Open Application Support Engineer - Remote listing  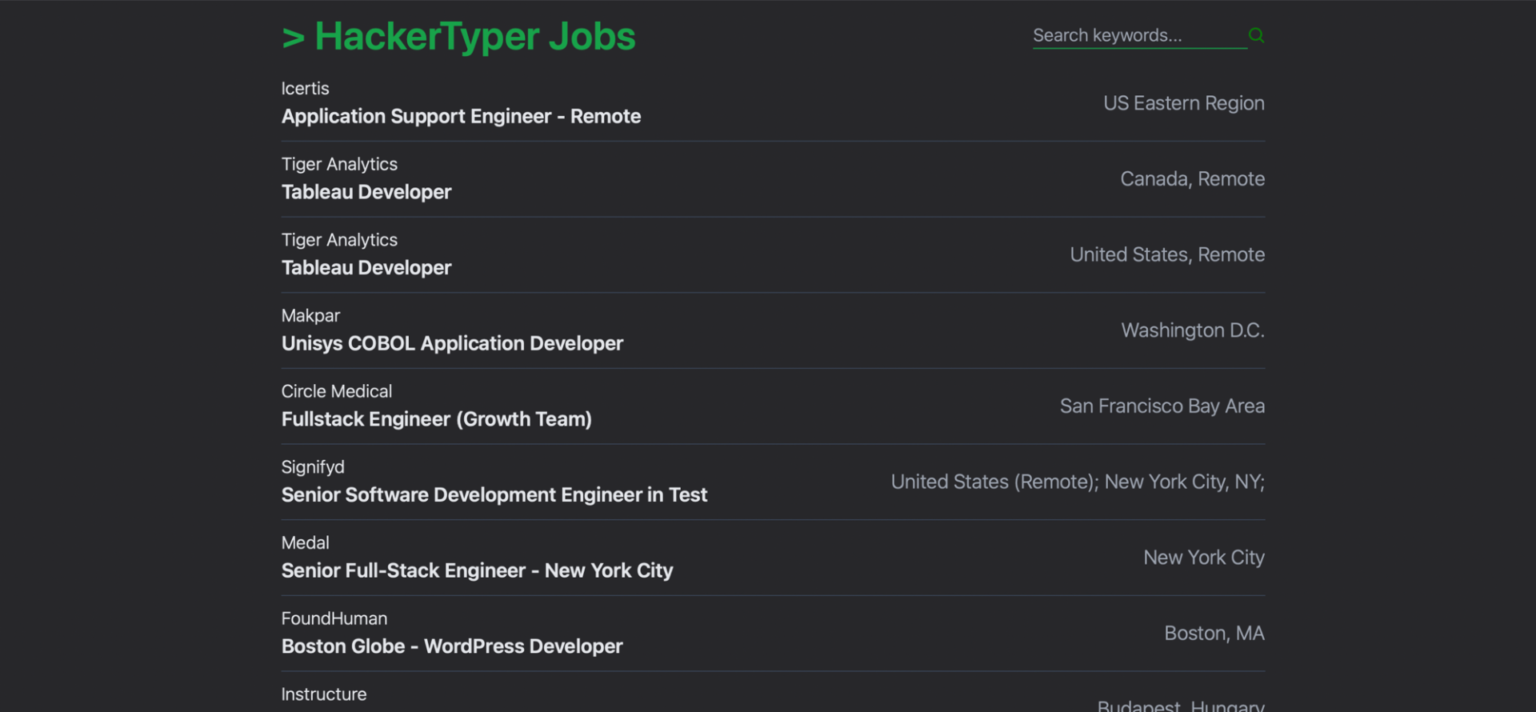pyautogui.click(x=461, y=117)
